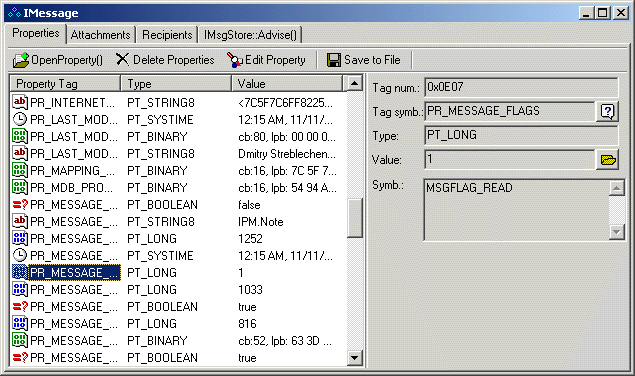Click the binary icon of the cb:52 row

pyautogui.click(x=20, y=340)
